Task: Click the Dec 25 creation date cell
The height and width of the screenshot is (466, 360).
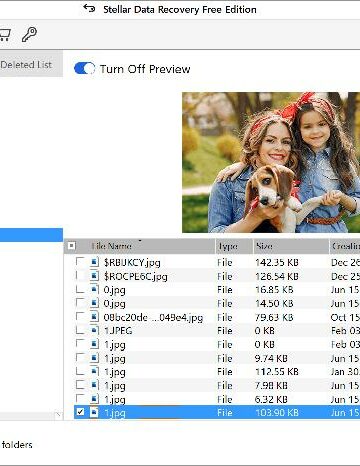Action: tap(345, 276)
